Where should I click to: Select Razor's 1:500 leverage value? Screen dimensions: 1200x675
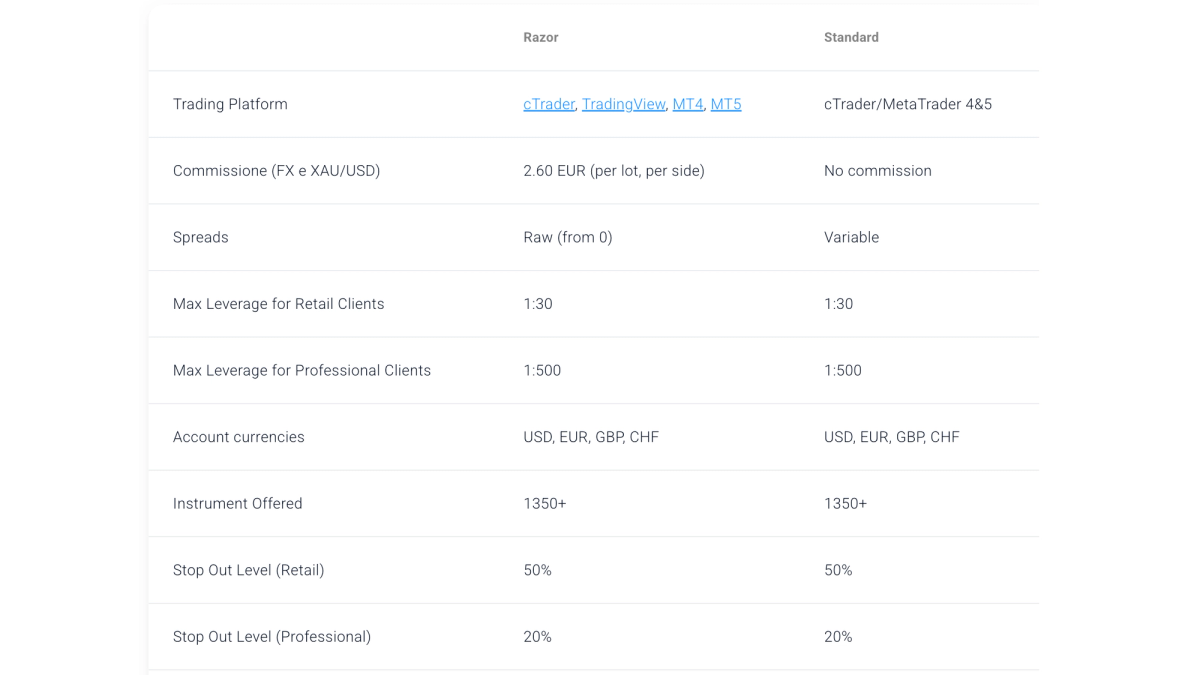542,370
